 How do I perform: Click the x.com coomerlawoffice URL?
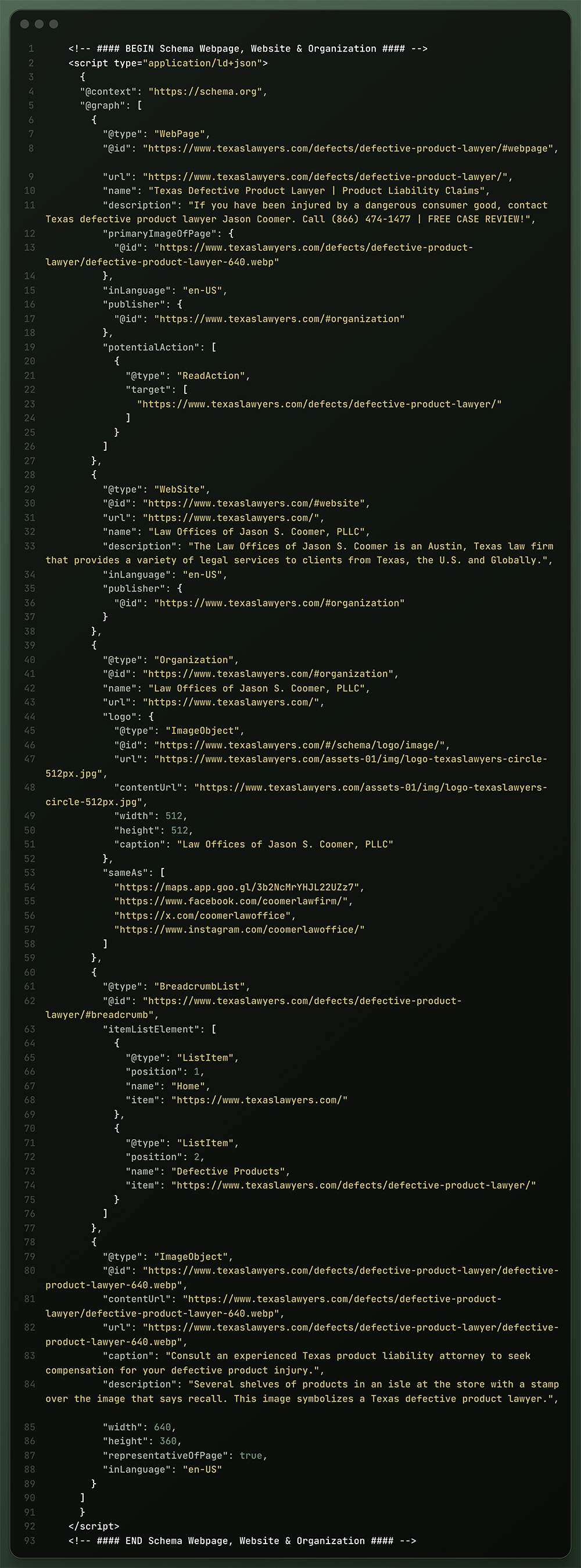pos(202,916)
